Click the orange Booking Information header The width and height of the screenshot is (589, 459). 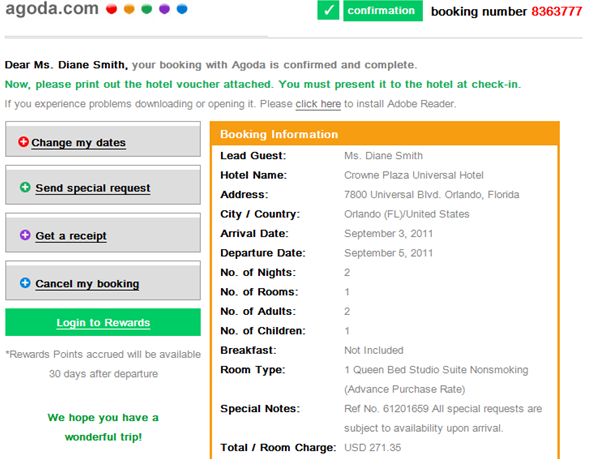point(385,134)
